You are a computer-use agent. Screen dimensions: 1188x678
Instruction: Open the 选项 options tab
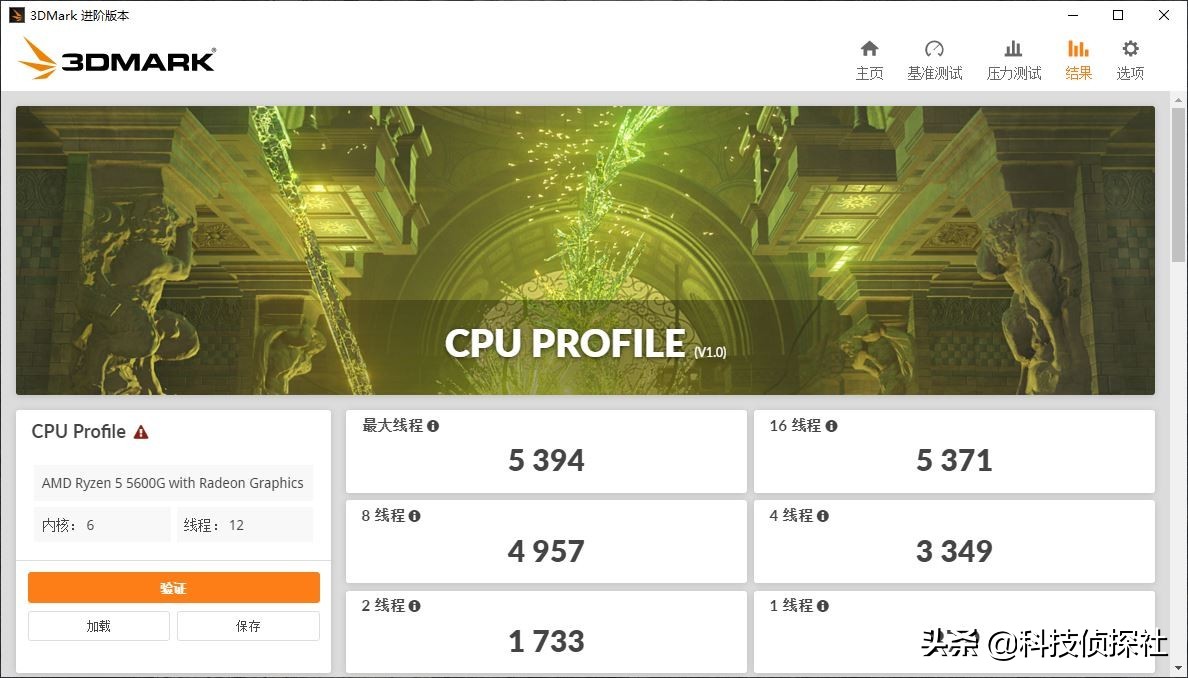click(1130, 58)
